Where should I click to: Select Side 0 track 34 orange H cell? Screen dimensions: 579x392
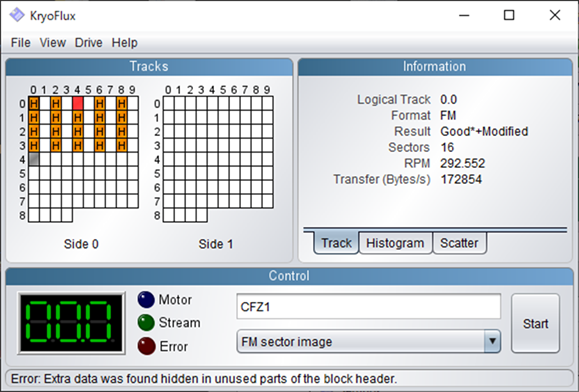(78, 145)
